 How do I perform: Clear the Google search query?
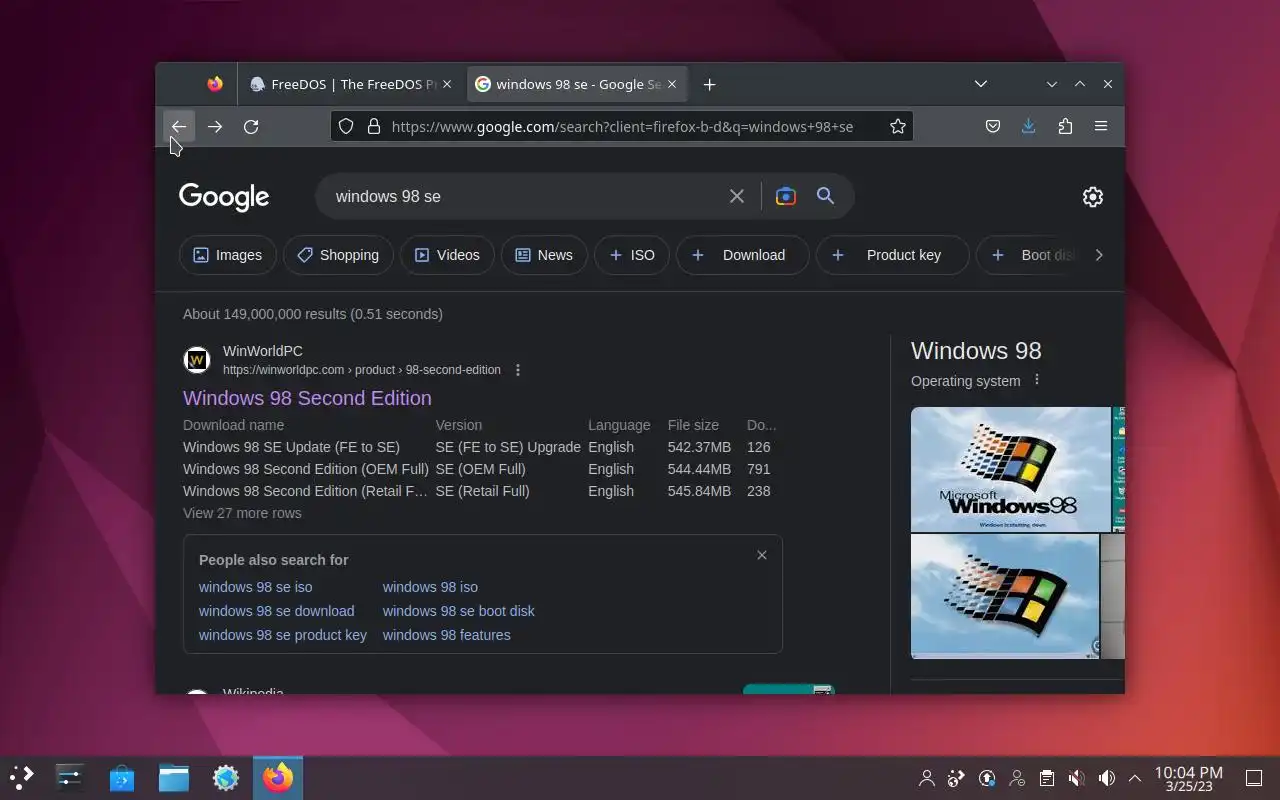[x=737, y=196]
